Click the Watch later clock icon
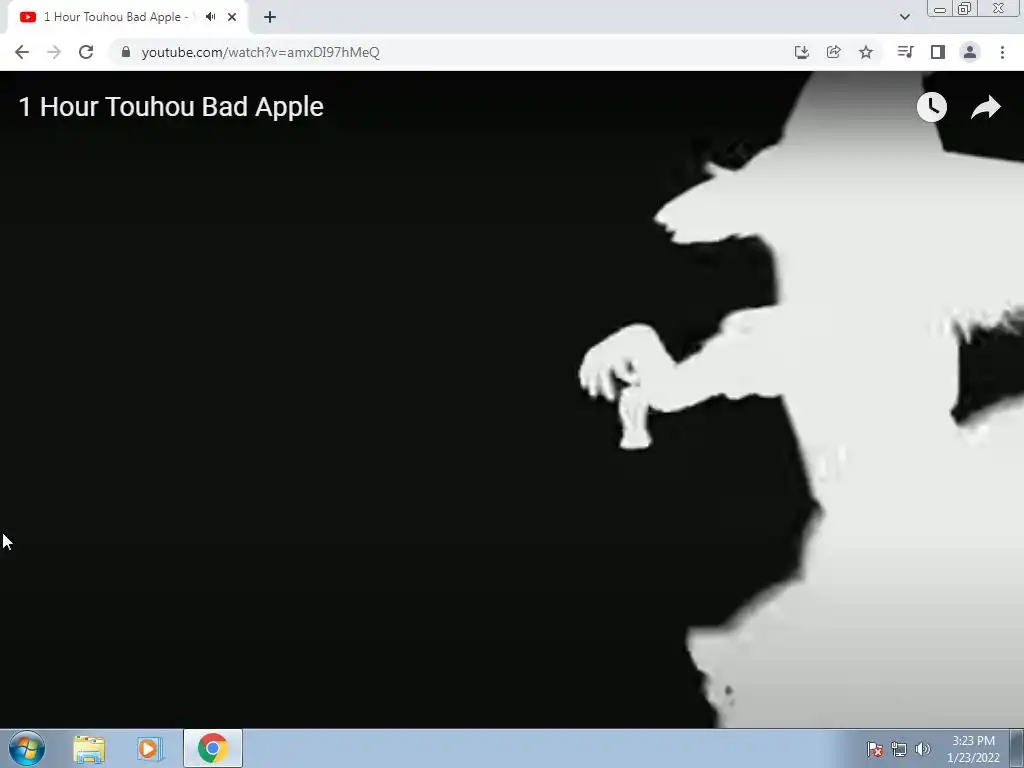Viewport: 1024px width, 768px height. (x=931, y=106)
